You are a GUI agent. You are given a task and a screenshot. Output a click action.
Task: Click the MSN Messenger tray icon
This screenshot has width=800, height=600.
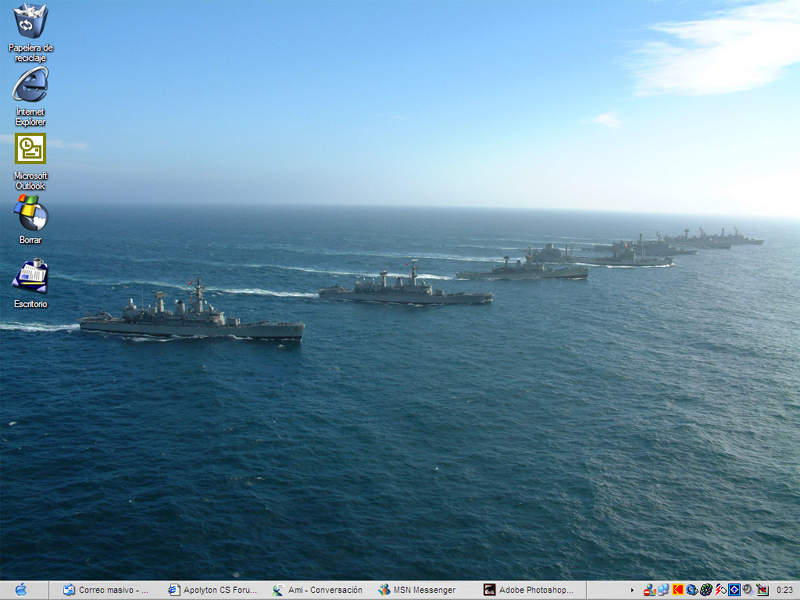(x=649, y=590)
